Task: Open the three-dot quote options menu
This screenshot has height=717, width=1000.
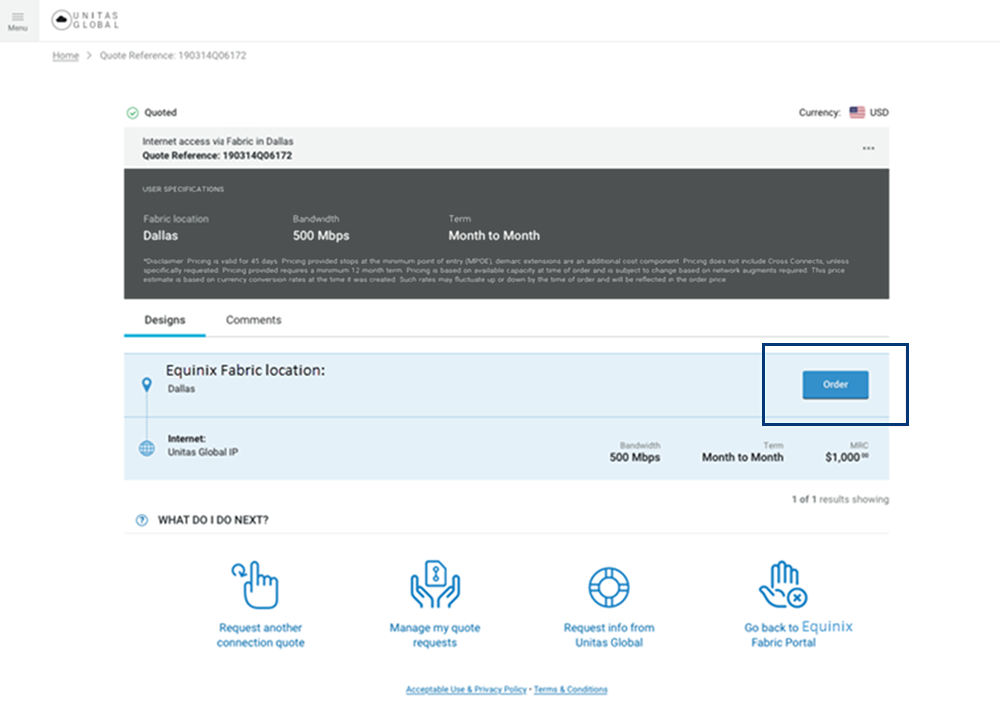Action: (868, 148)
